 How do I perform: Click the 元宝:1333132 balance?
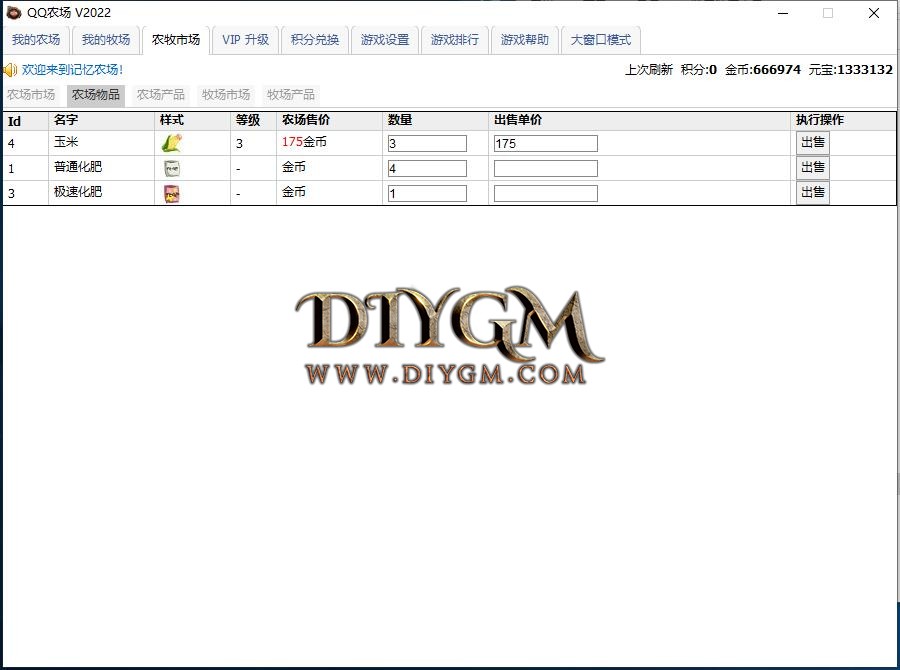click(x=851, y=70)
